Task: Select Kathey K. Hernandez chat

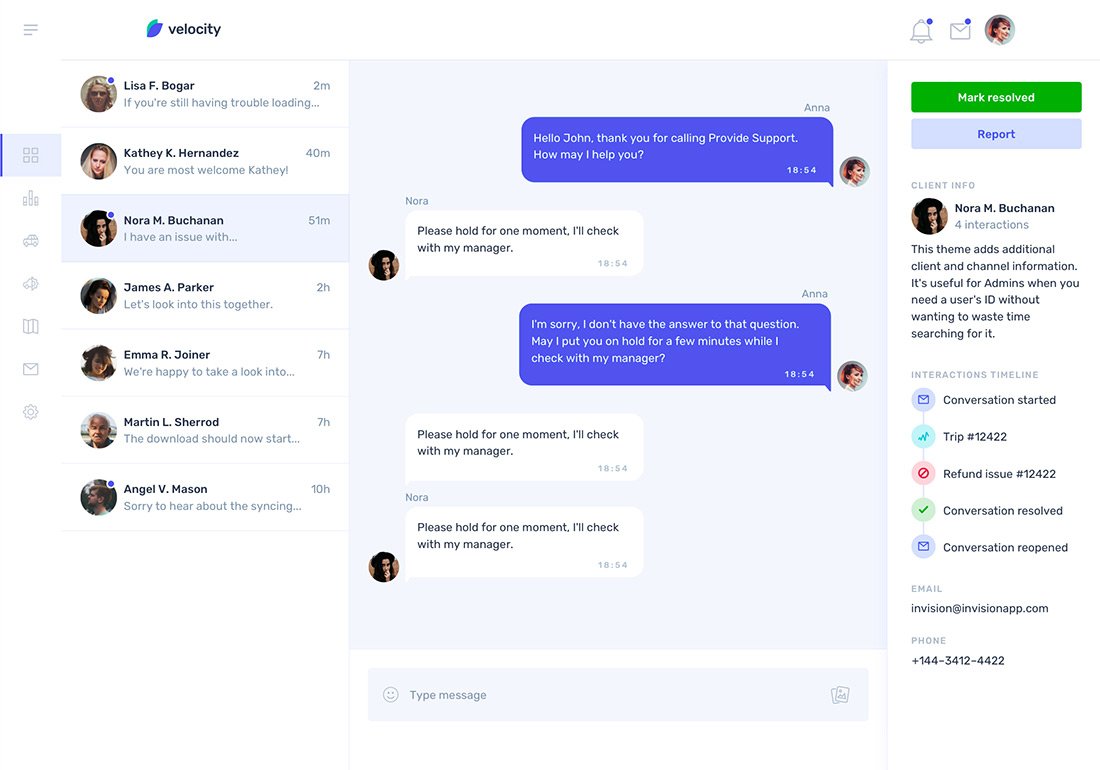Action: [x=205, y=161]
